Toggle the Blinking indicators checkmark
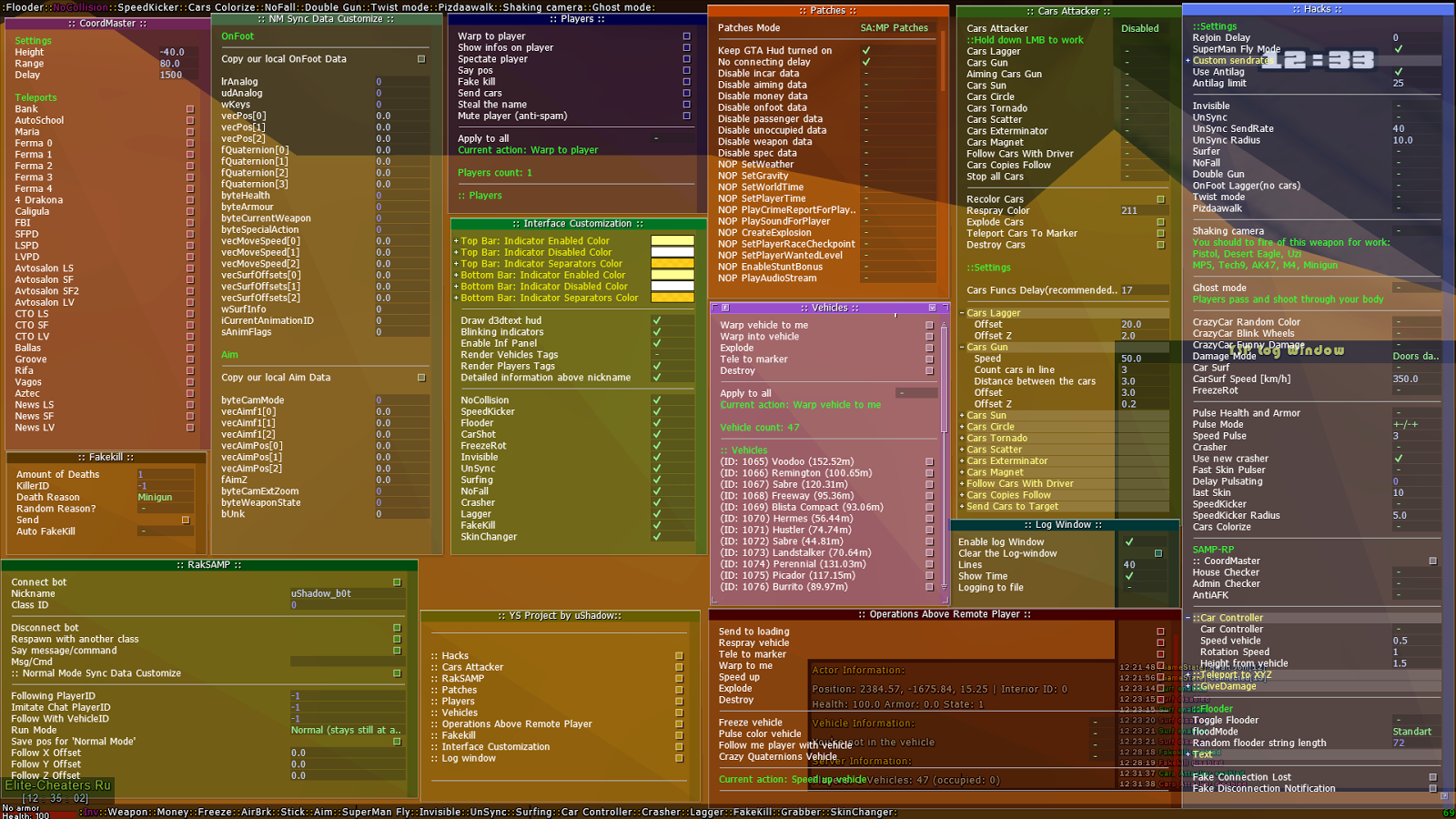1456x819 pixels. [x=657, y=332]
